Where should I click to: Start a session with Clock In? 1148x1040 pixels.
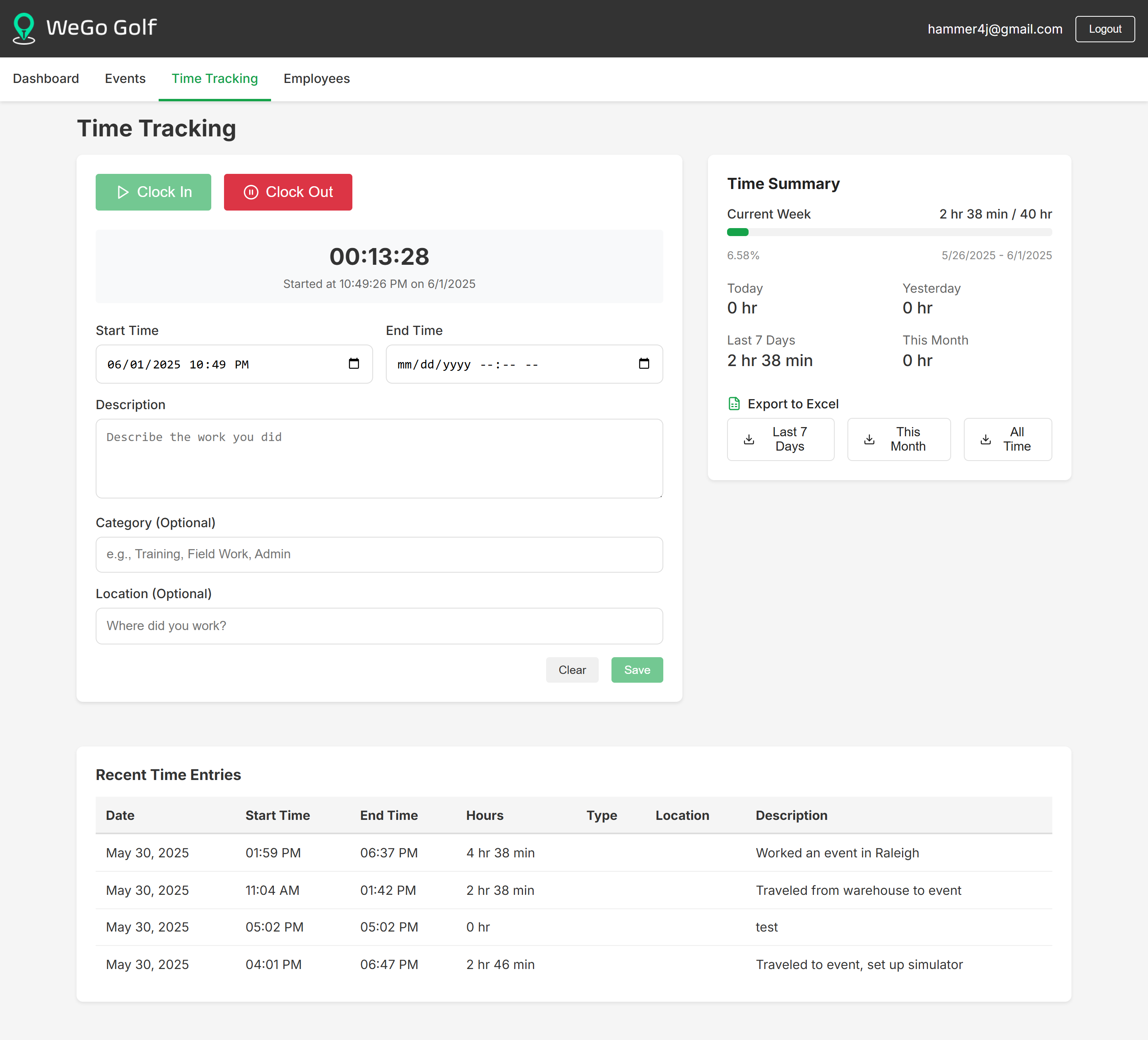[153, 192]
